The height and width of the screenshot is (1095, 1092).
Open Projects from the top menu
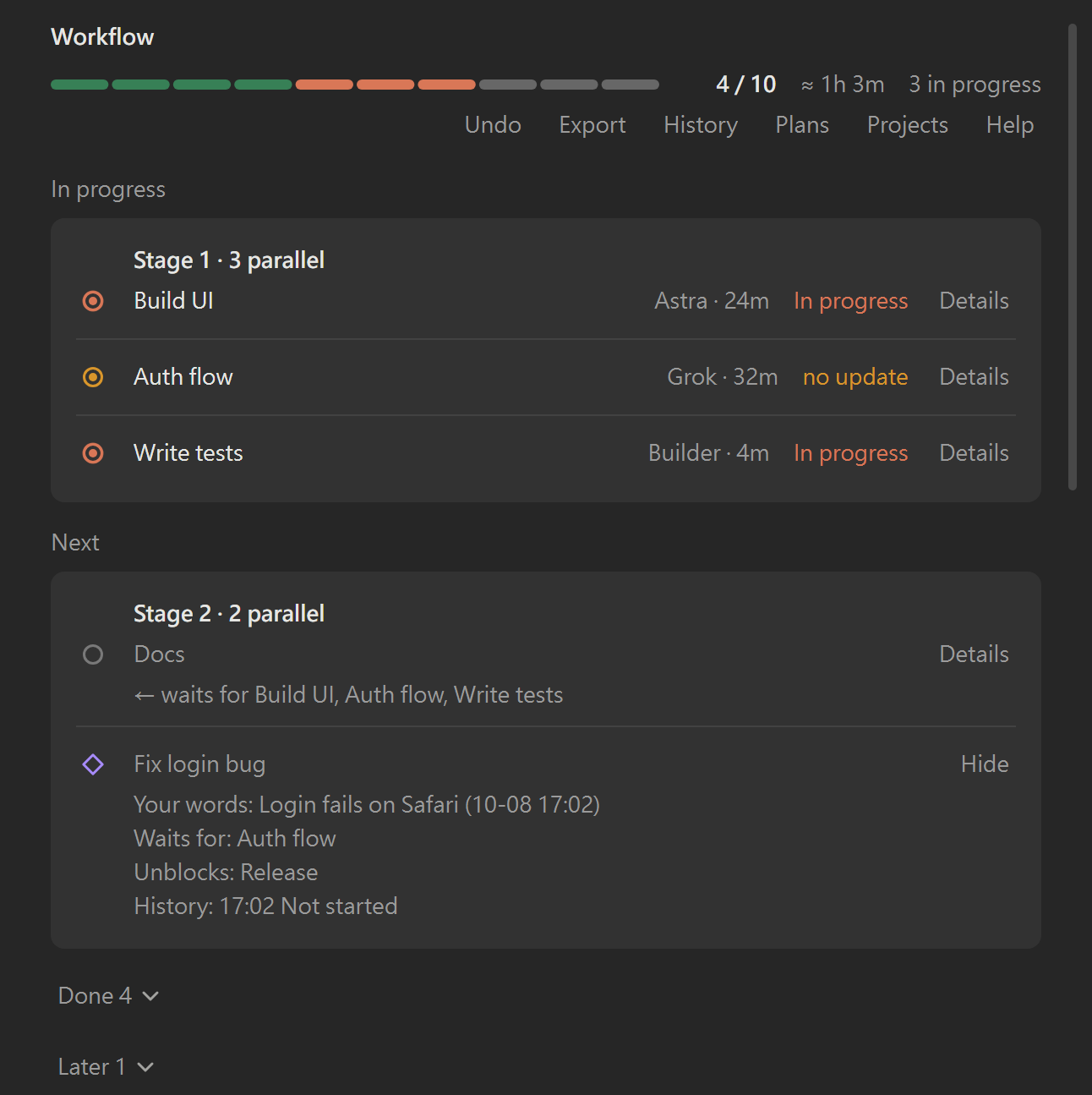pyautogui.click(x=908, y=125)
